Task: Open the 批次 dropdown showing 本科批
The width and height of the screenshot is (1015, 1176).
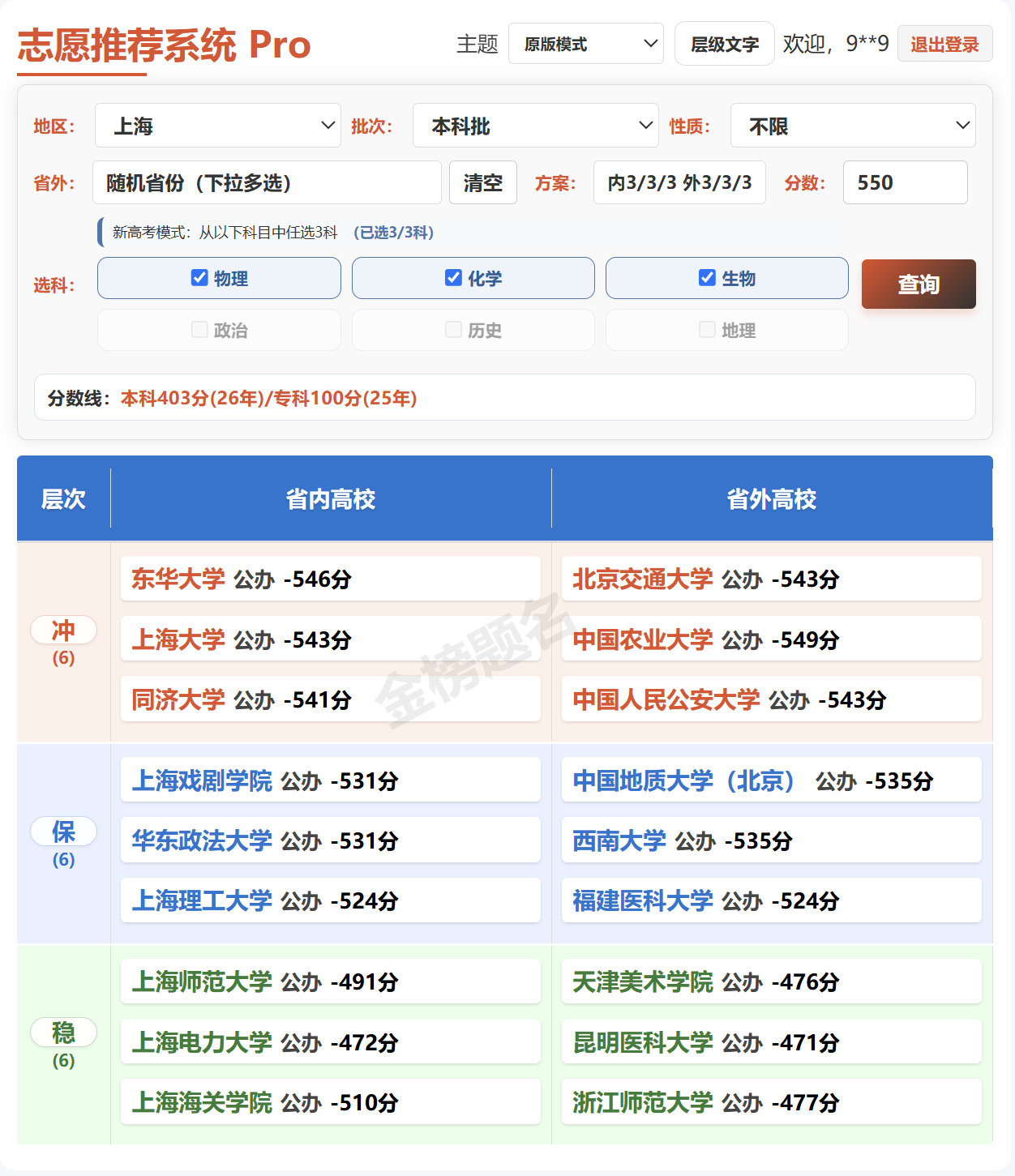Action: coord(536,126)
